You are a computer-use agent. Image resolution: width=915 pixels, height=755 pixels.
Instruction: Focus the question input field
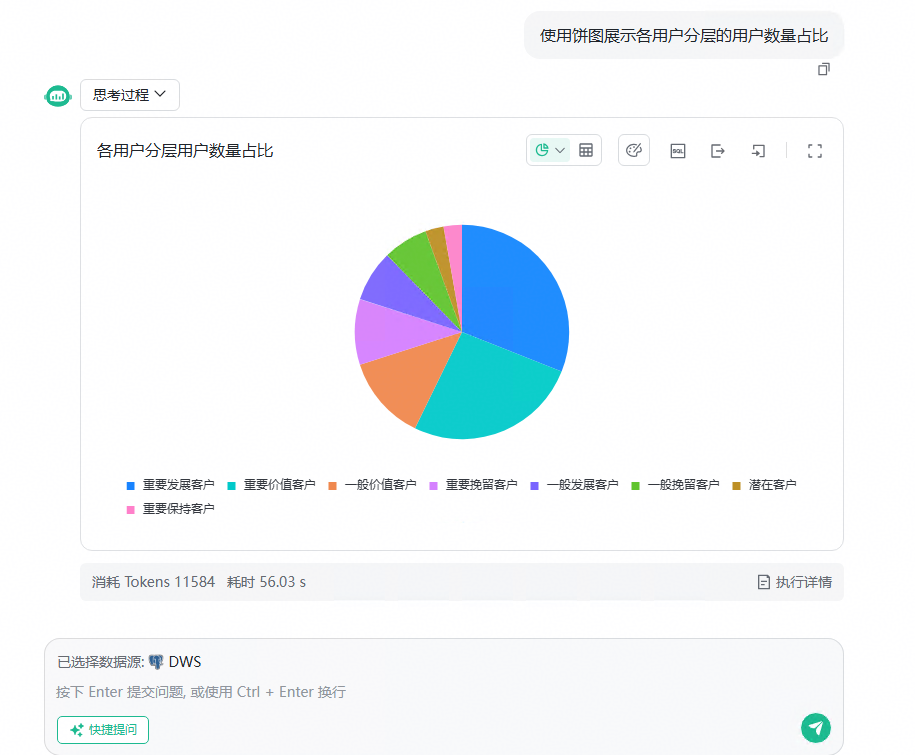tap(443, 692)
